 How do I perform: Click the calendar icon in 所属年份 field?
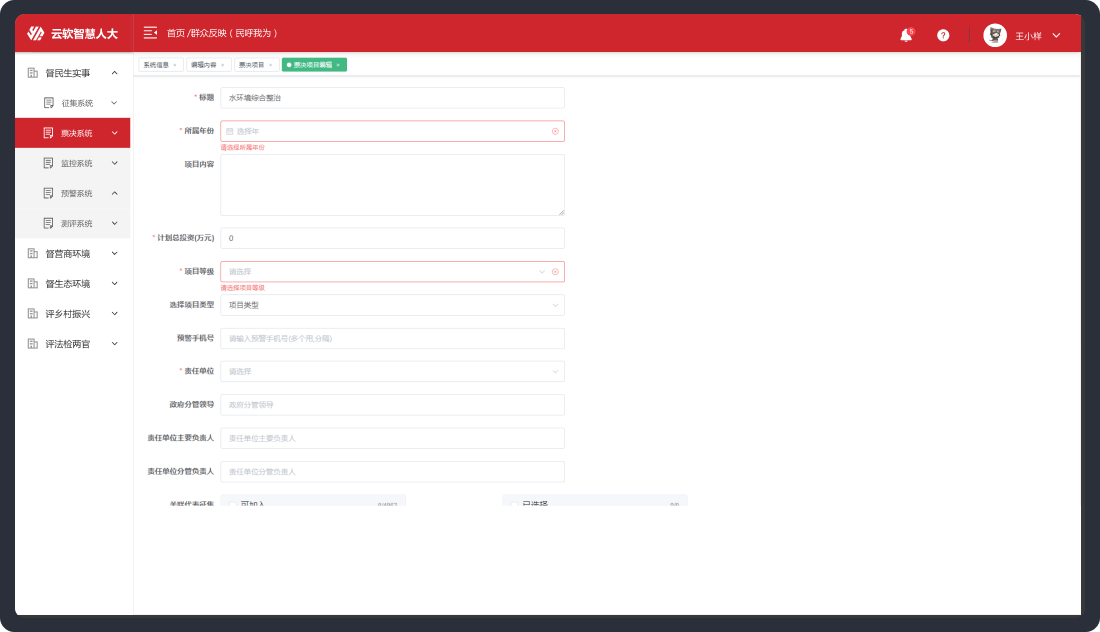coord(229,131)
